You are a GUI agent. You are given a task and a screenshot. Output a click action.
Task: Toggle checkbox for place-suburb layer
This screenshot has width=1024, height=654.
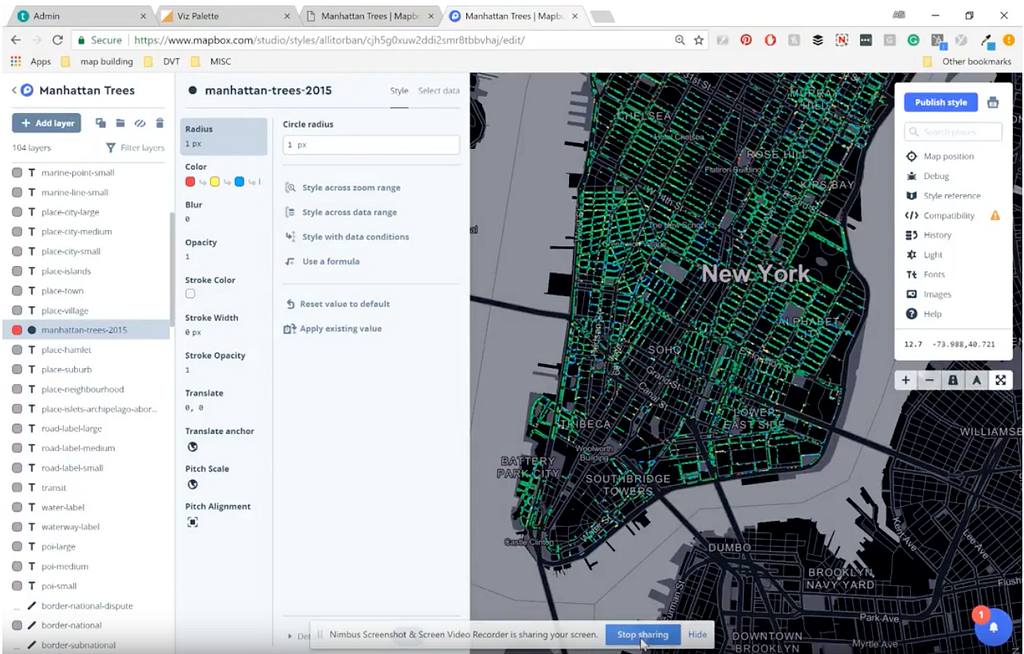point(17,369)
